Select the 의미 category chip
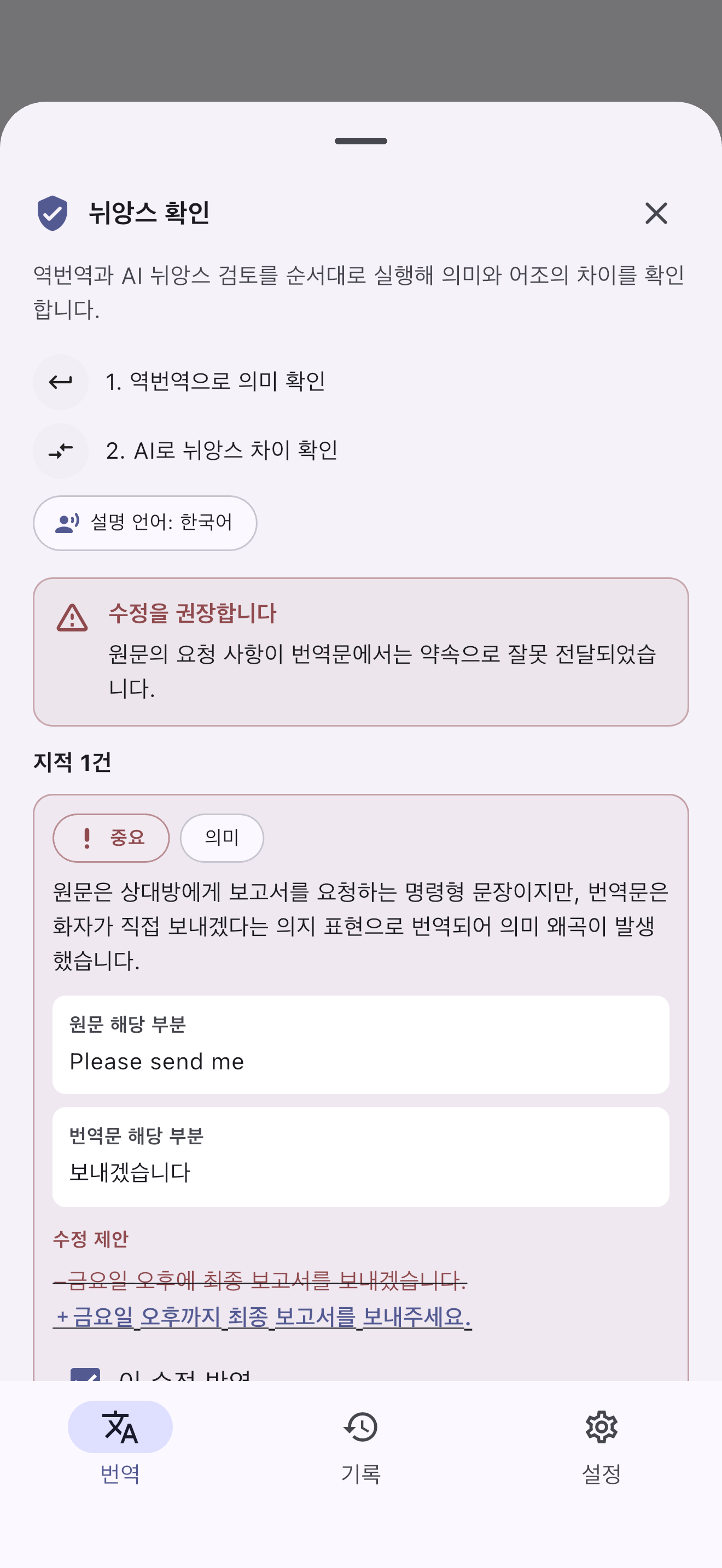 [x=222, y=838]
